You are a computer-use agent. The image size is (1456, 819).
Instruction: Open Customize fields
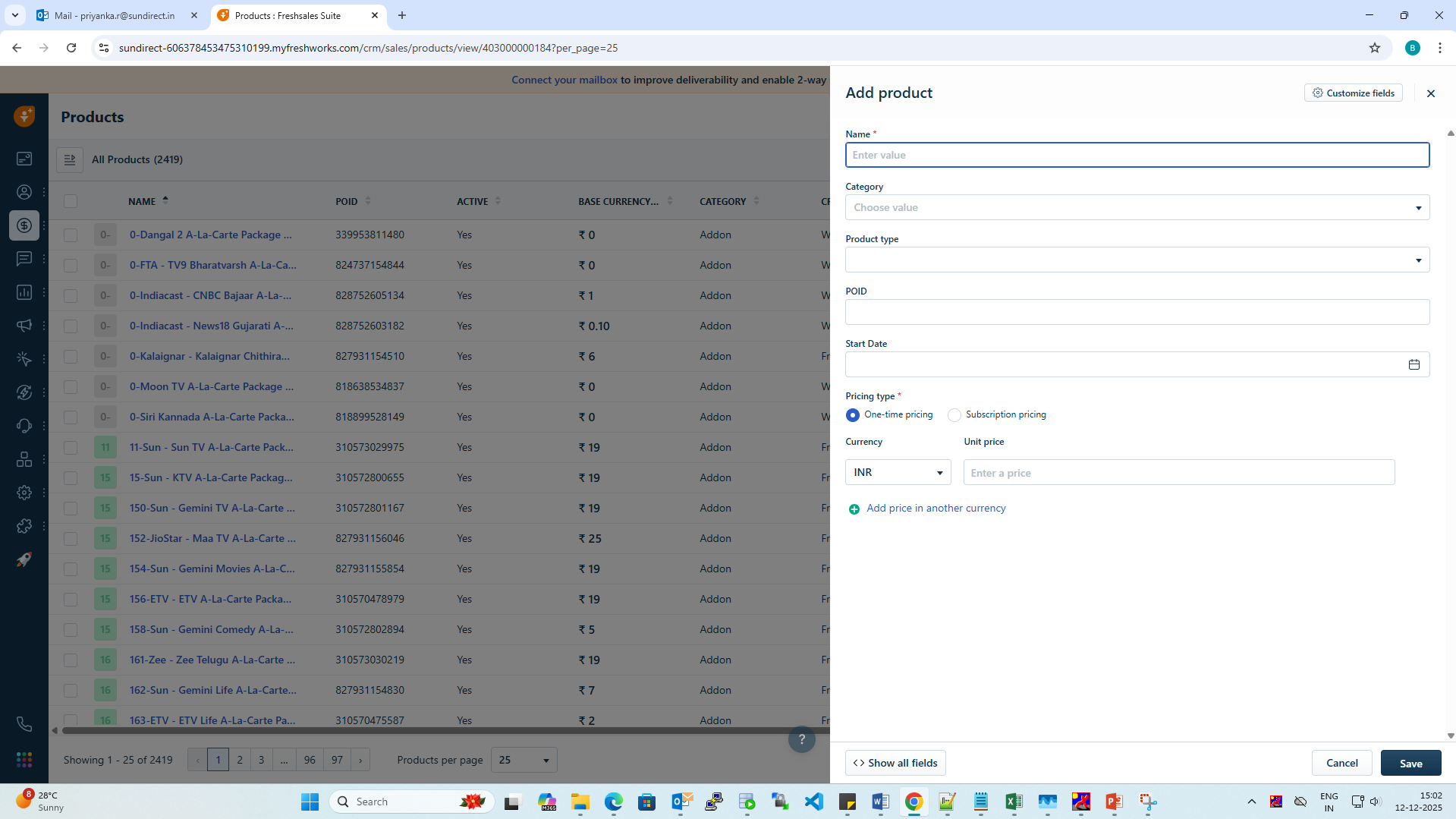pyautogui.click(x=1354, y=93)
